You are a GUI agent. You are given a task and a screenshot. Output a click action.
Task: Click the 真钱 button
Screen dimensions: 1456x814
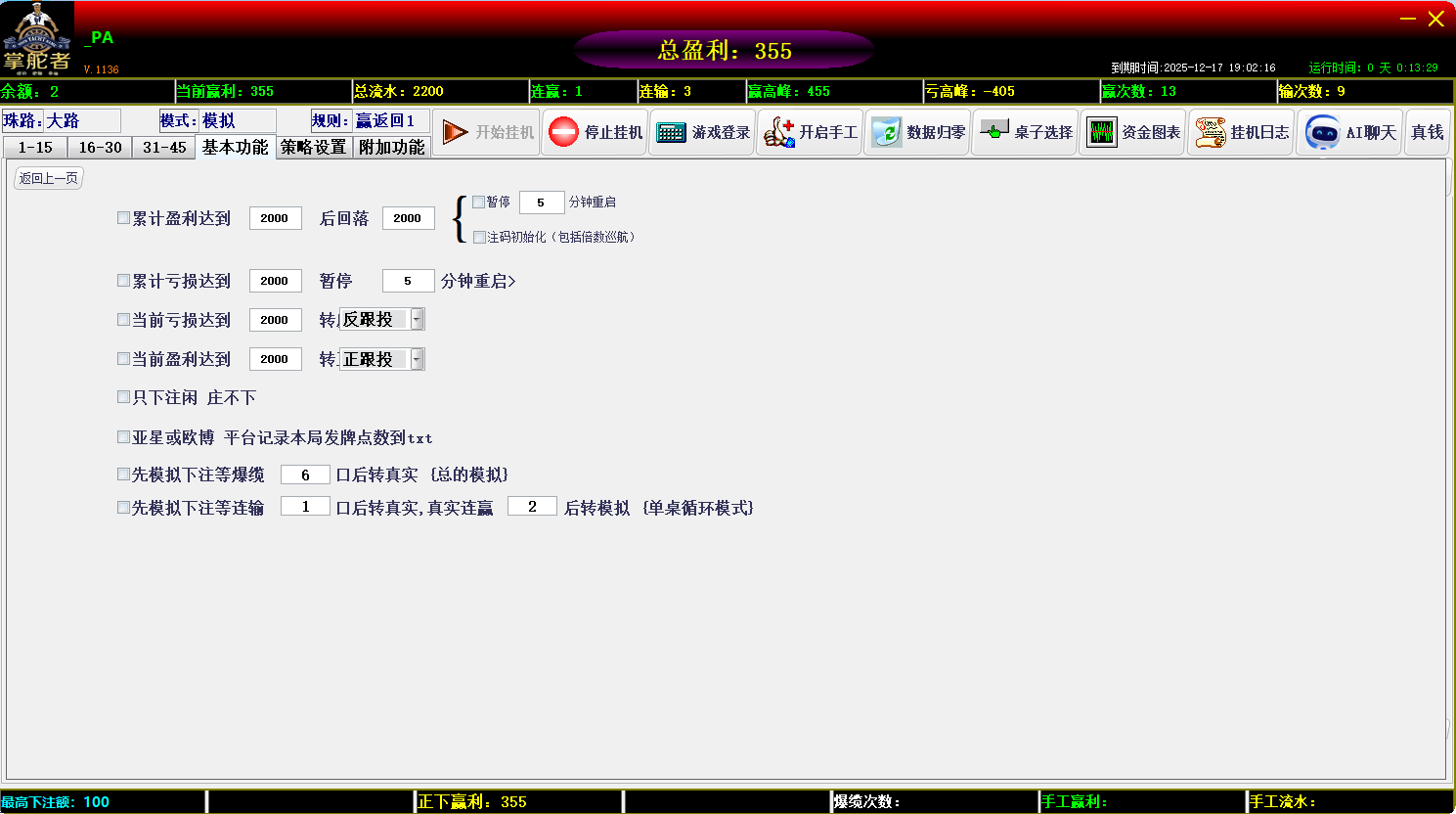coord(1428,132)
